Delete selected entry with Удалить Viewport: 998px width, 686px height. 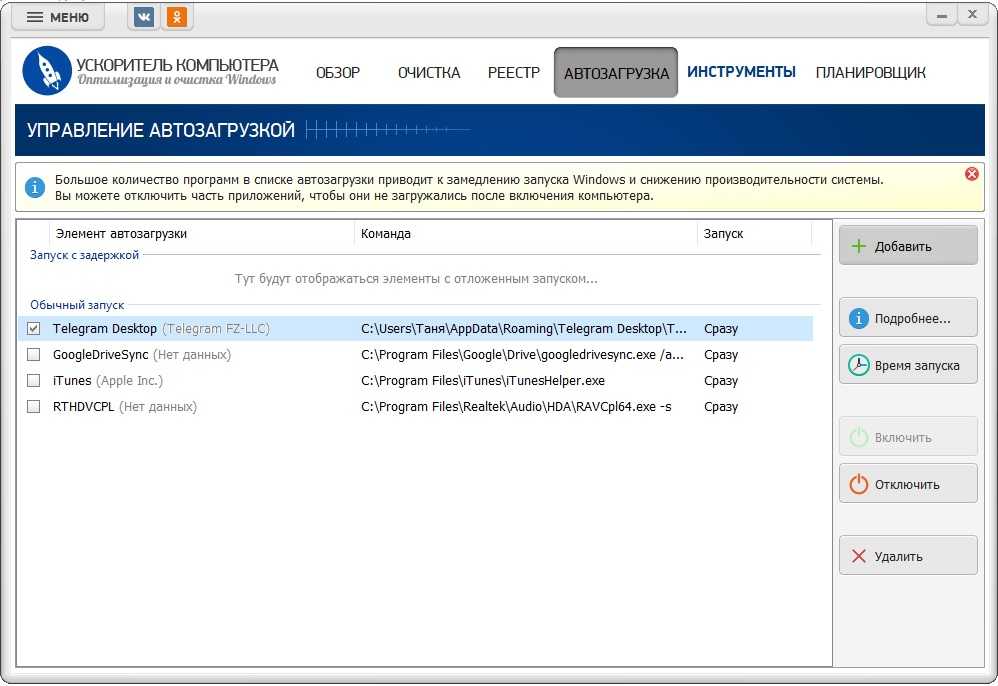[x=907, y=556]
